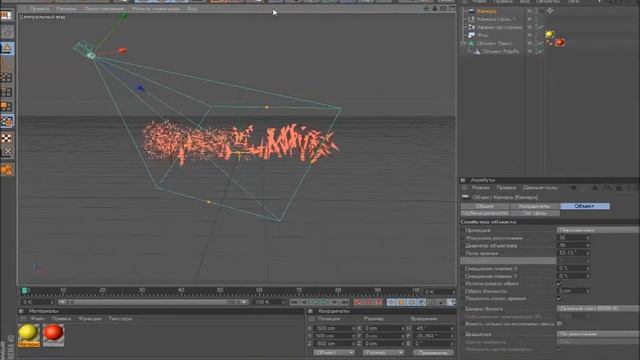Toggle the Использовать обрез checkbox
The height and width of the screenshot is (360, 640).
click(x=559, y=284)
